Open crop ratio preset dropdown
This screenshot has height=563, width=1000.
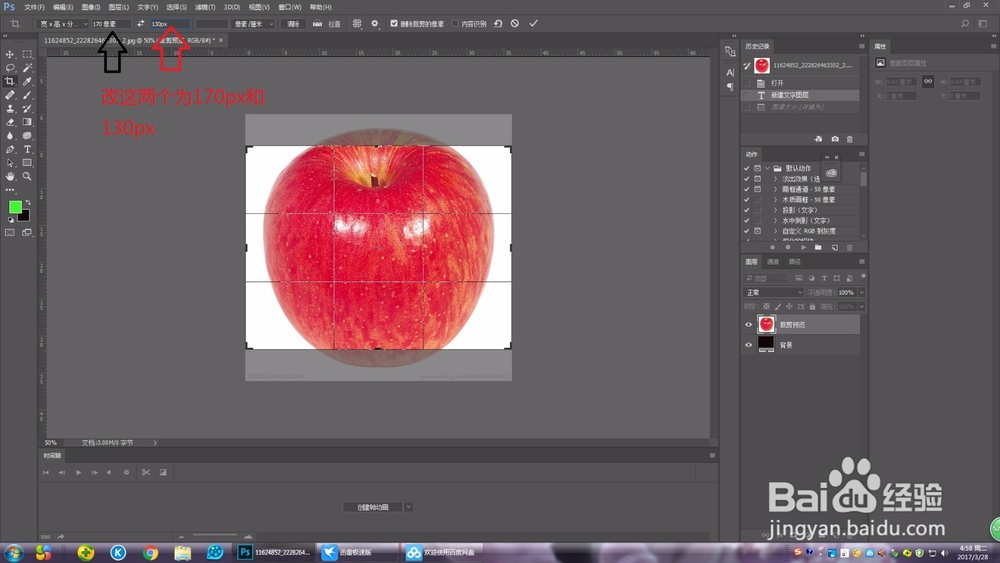click(62, 24)
